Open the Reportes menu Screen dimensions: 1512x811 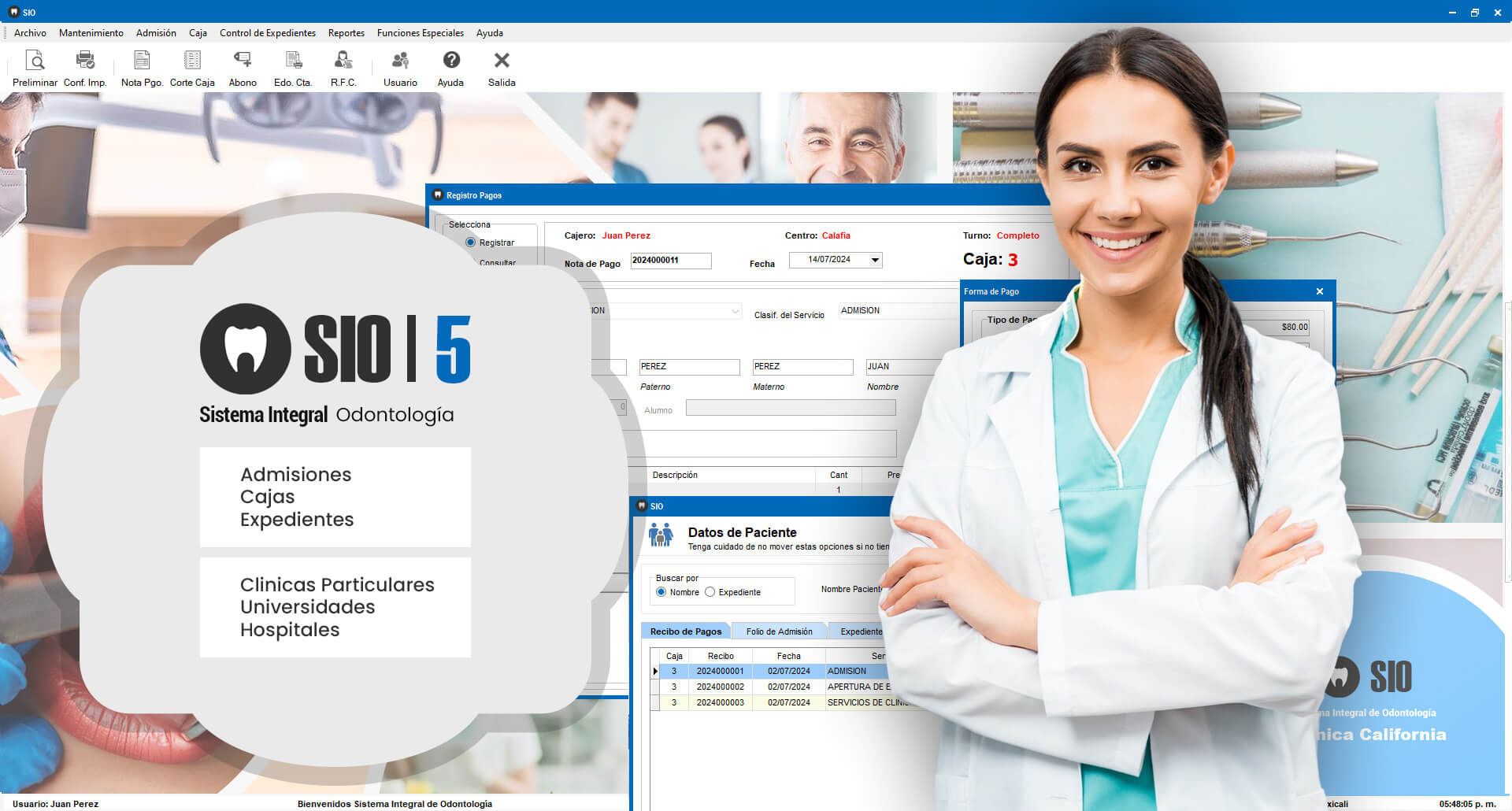tap(346, 33)
